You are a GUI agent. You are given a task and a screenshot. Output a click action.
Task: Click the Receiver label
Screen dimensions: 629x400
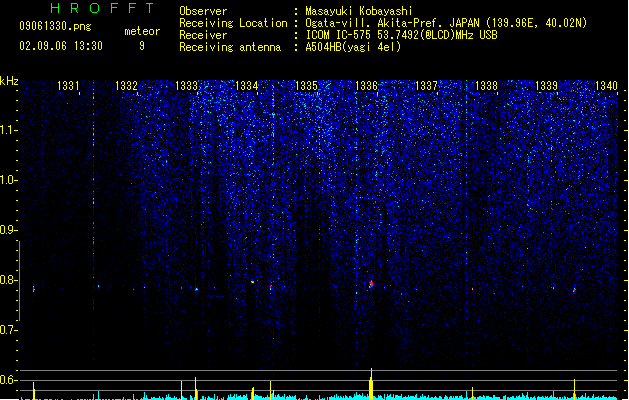(203, 35)
